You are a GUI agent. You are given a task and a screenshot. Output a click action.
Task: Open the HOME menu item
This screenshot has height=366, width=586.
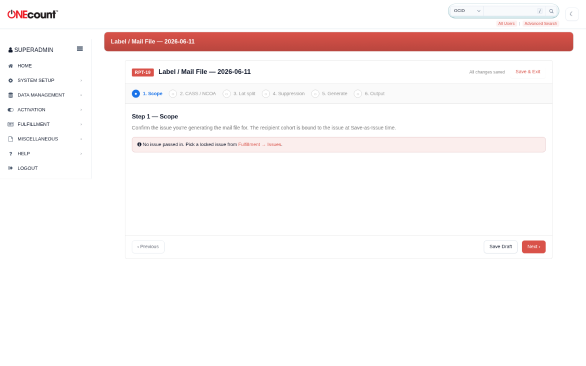click(25, 66)
